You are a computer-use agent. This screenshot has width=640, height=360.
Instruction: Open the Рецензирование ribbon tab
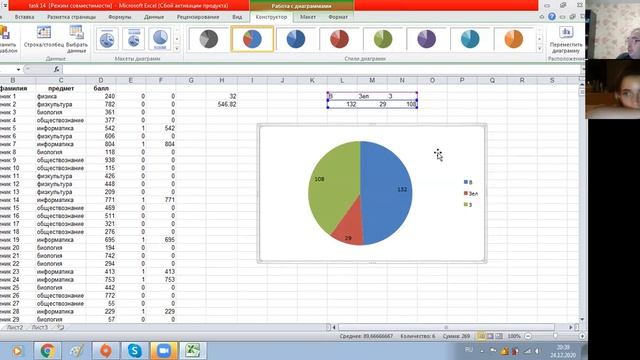tap(198, 17)
